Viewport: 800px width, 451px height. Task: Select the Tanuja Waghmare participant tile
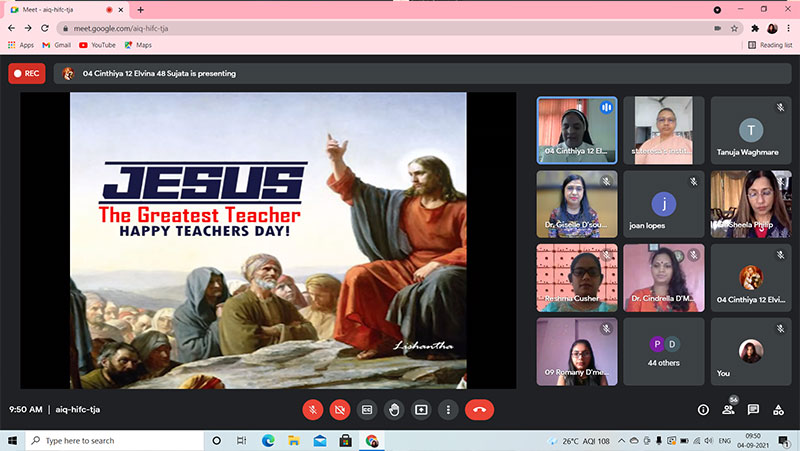(751, 130)
